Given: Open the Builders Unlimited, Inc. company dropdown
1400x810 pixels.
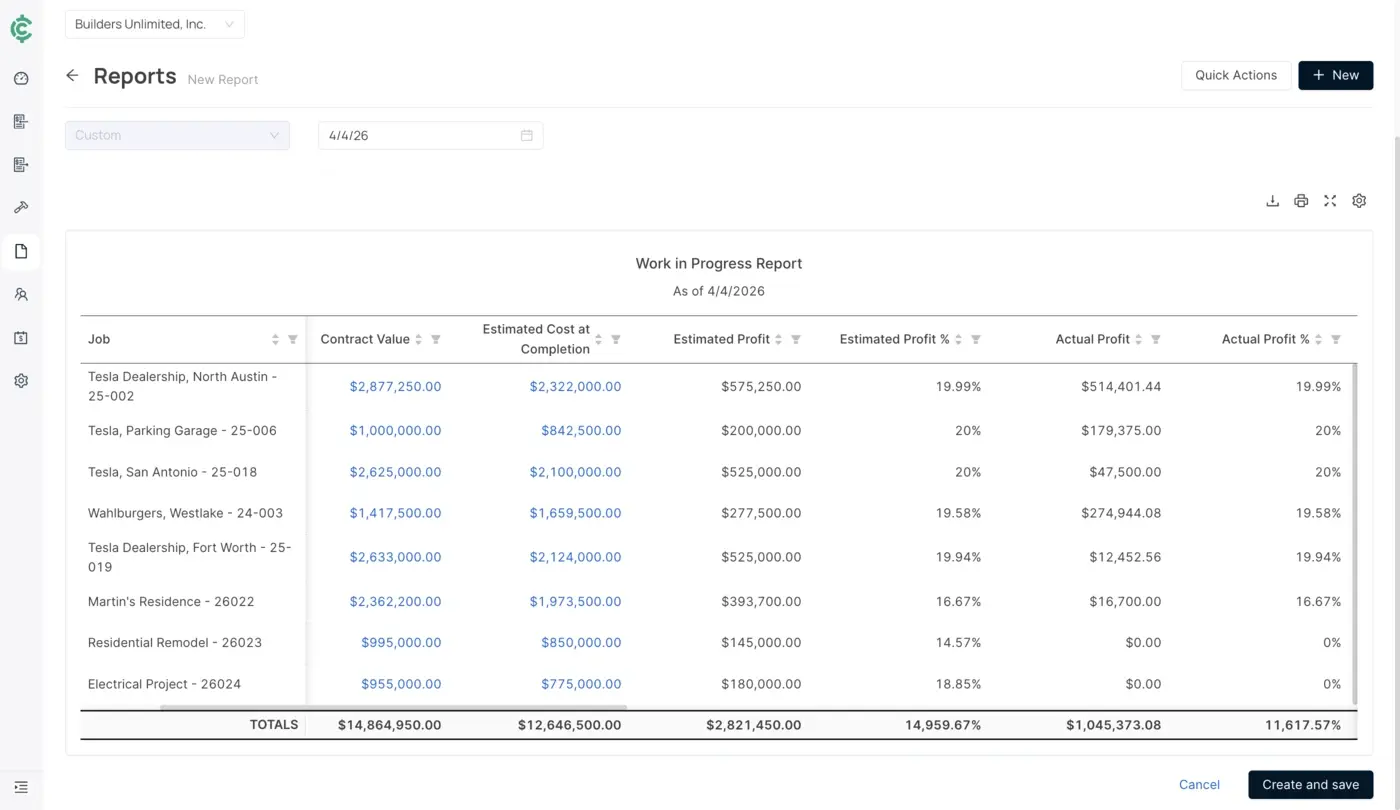Looking at the screenshot, I should pos(155,24).
